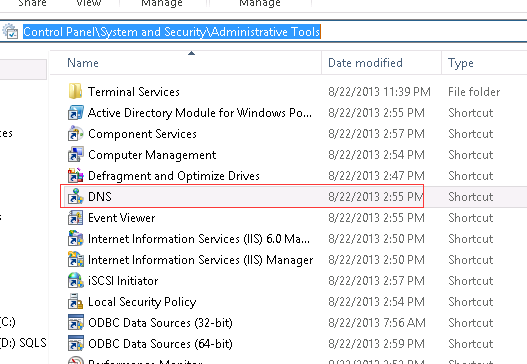Click the address bar location icon
Viewport: 527px width, 364px height.
coord(10,31)
